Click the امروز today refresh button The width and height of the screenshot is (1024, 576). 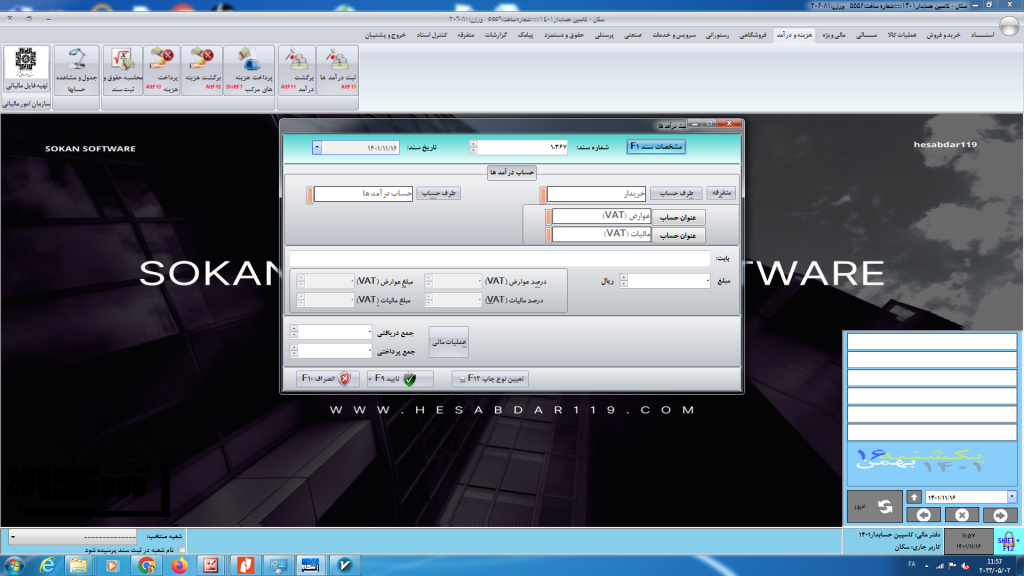[874, 507]
